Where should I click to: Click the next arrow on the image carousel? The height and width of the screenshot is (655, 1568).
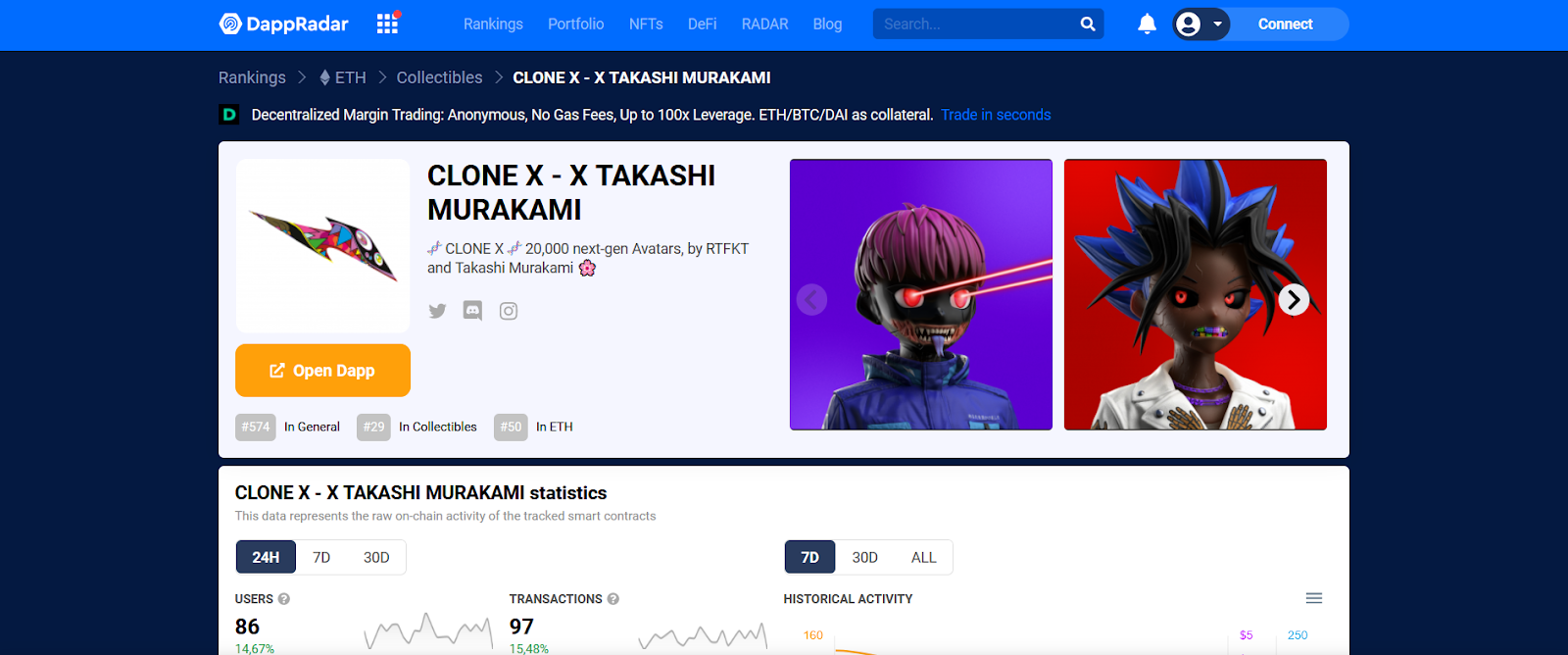pos(1294,299)
